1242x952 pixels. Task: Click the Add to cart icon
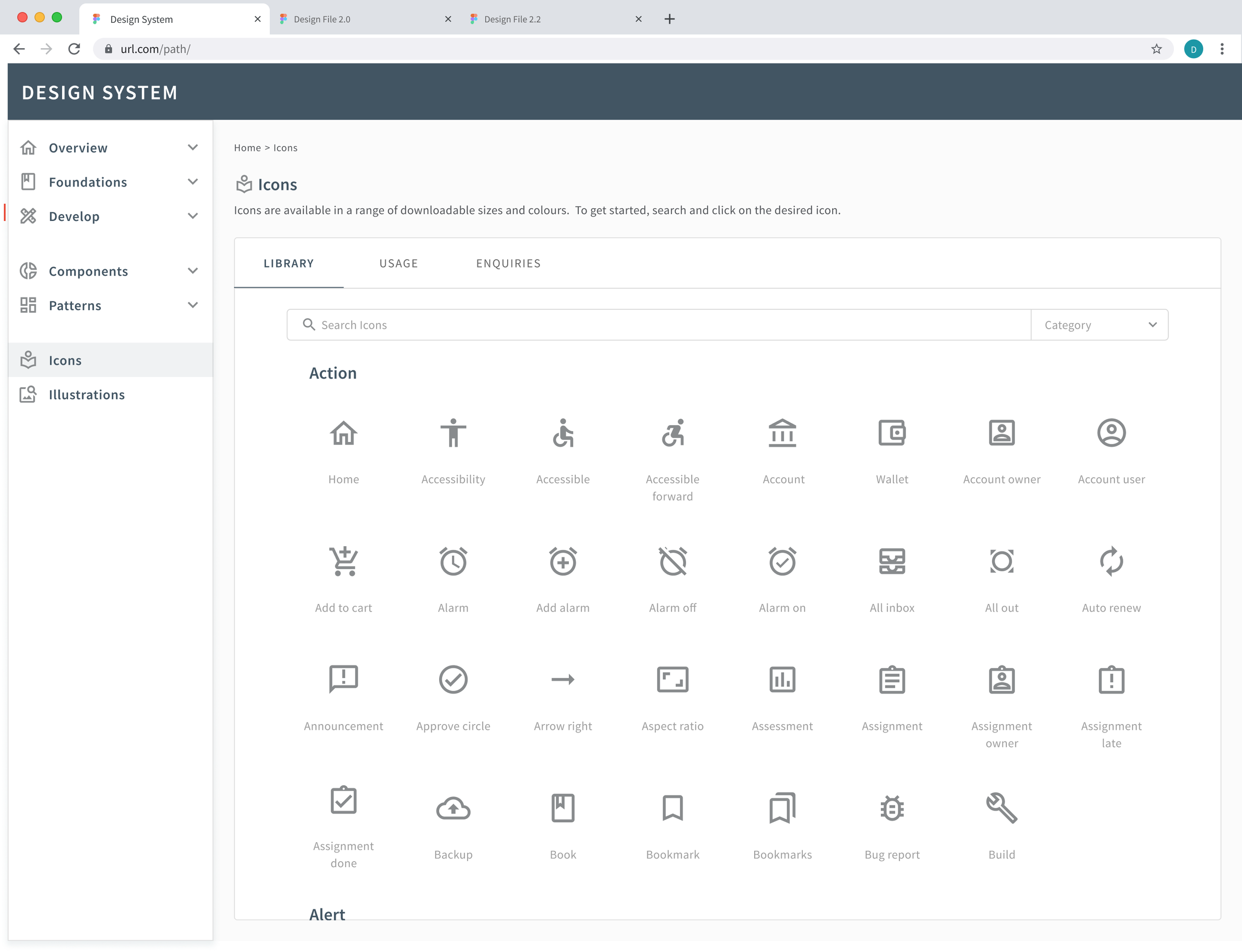343,562
